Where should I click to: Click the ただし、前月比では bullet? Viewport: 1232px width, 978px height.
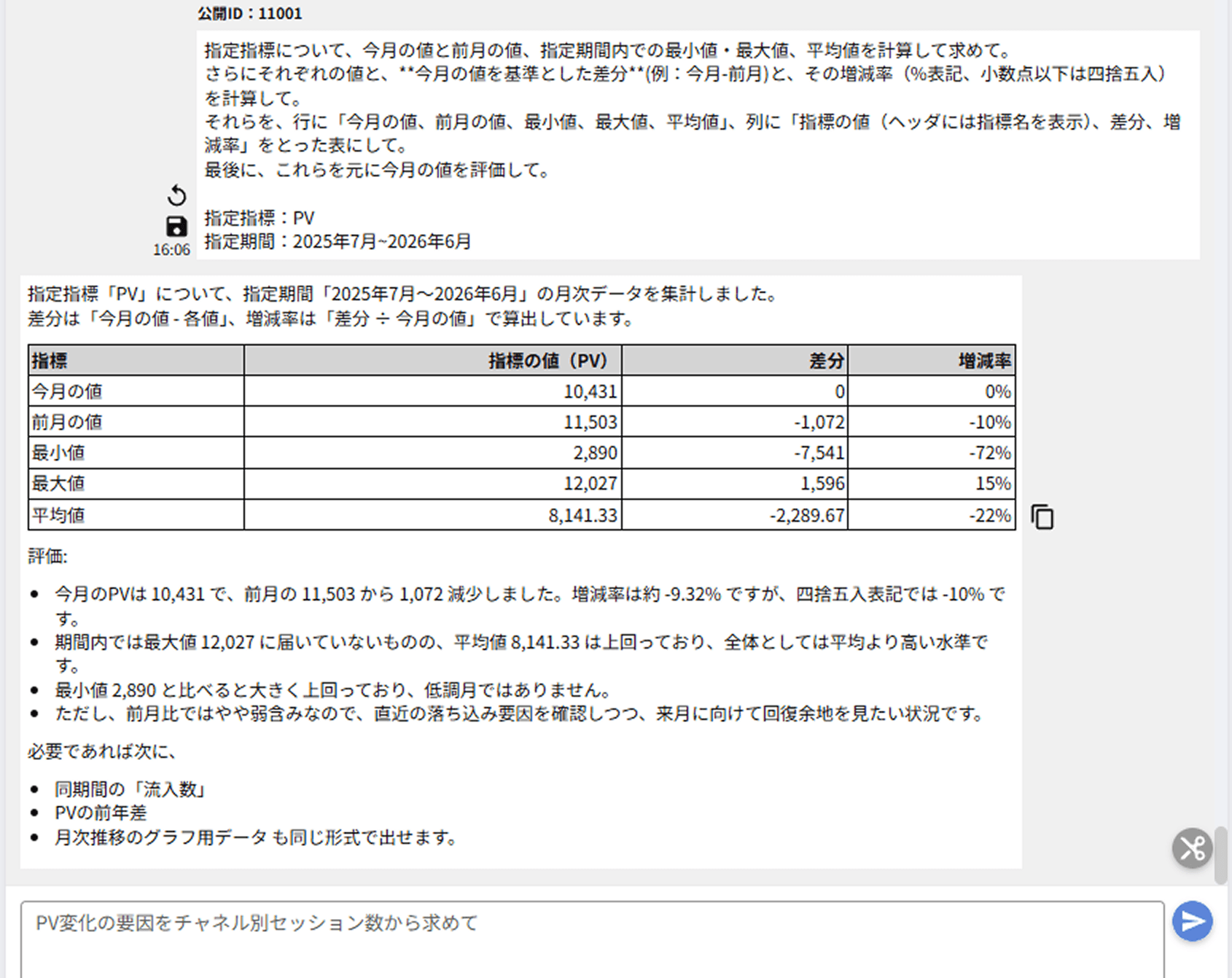[521, 714]
